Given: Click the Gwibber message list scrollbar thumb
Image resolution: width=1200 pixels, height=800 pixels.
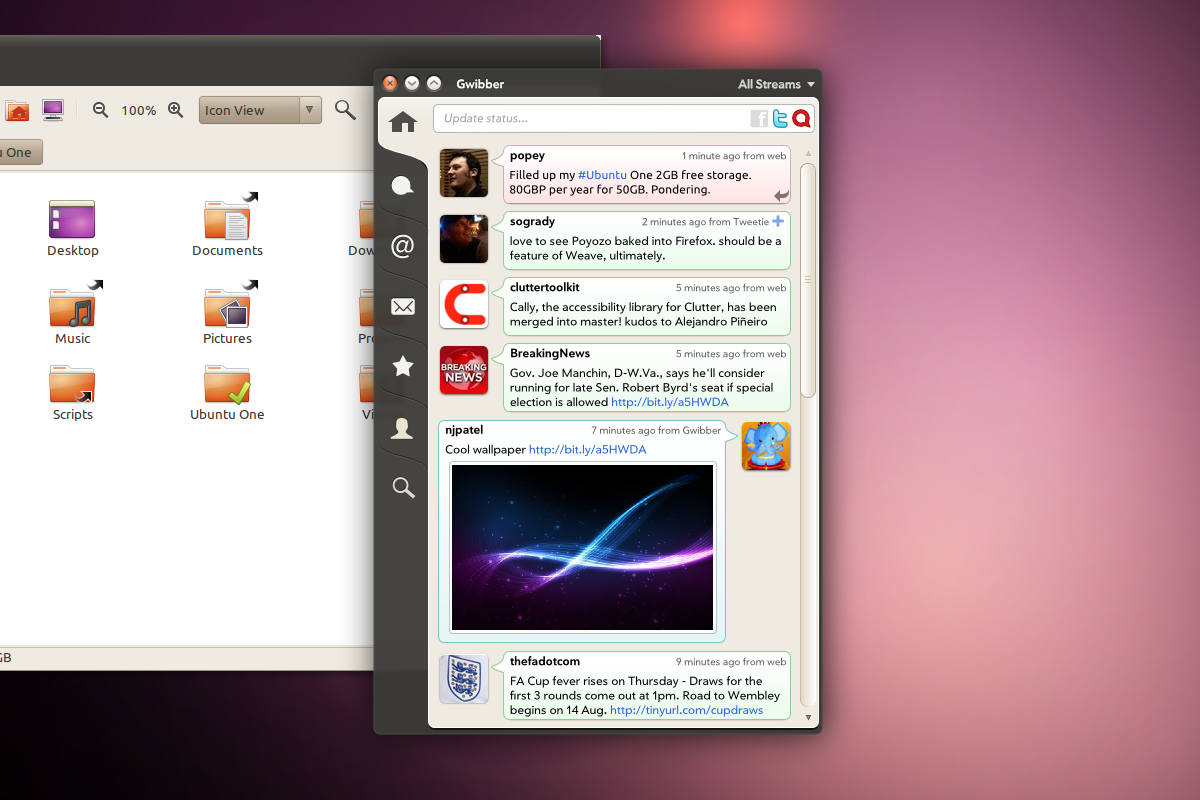Looking at the screenshot, I should 808,280.
